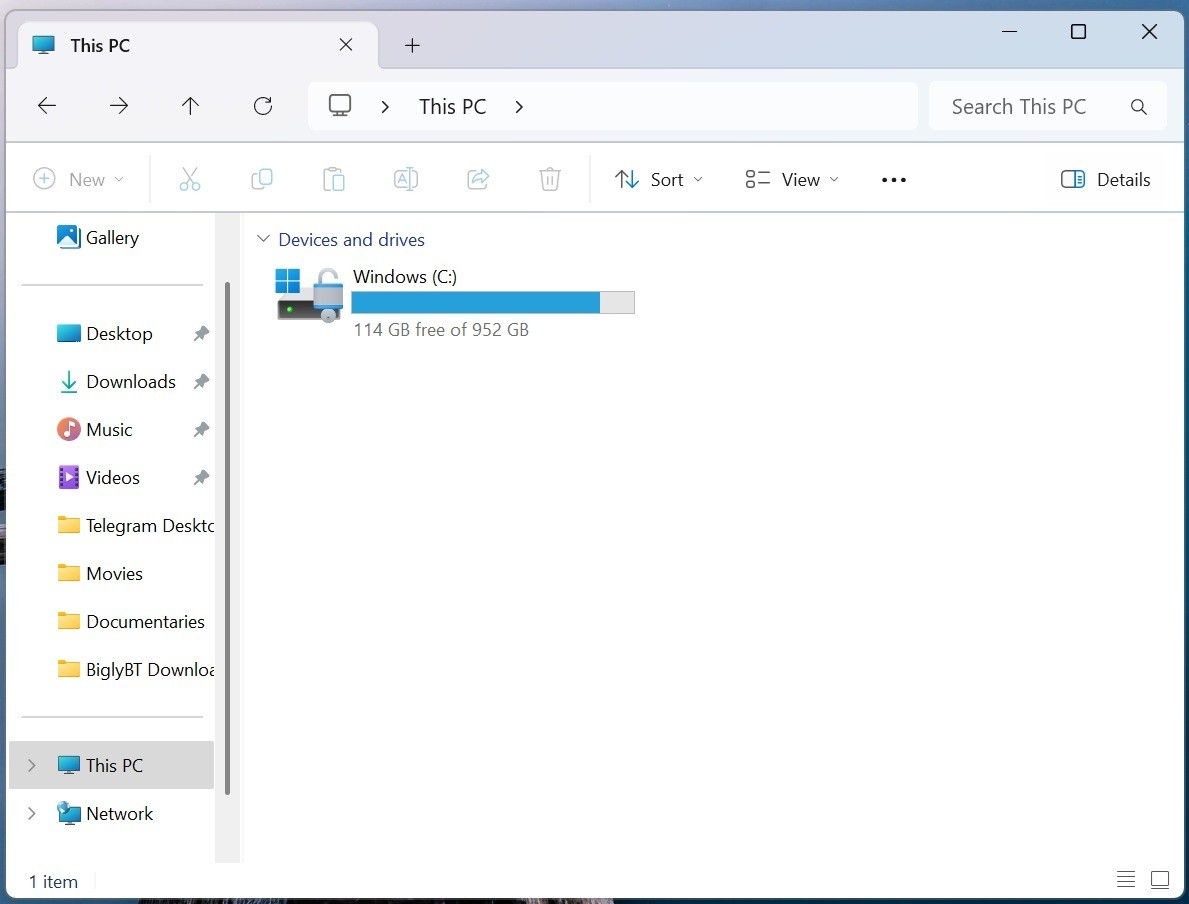Open the Sort dropdown
The width and height of the screenshot is (1189, 904).
pos(658,180)
